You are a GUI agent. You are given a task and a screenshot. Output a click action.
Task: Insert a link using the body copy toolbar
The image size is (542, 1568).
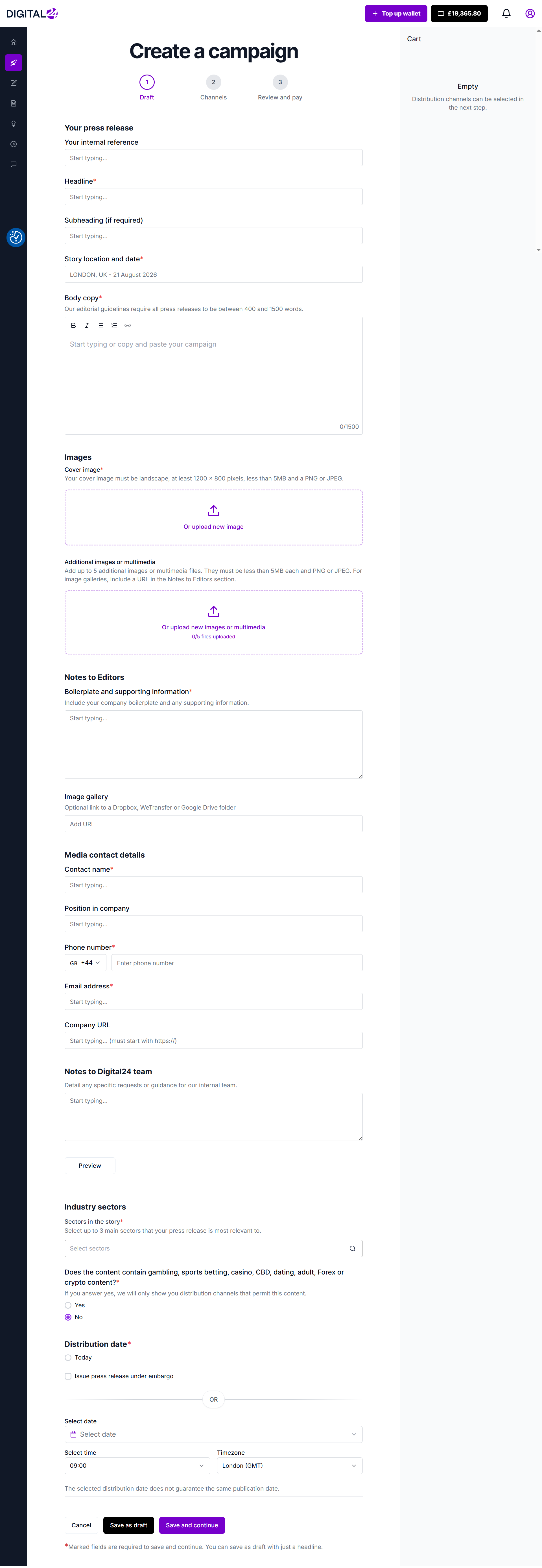coord(128,325)
